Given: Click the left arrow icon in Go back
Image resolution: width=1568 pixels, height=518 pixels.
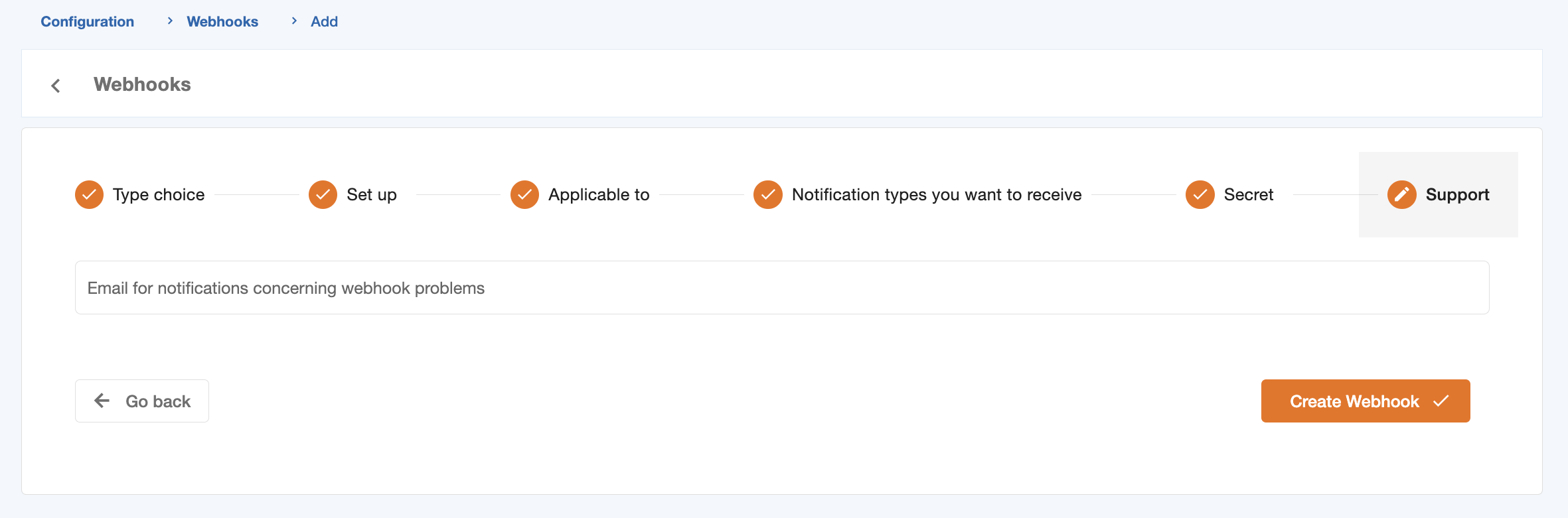Looking at the screenshot, I should coord(102,401).
